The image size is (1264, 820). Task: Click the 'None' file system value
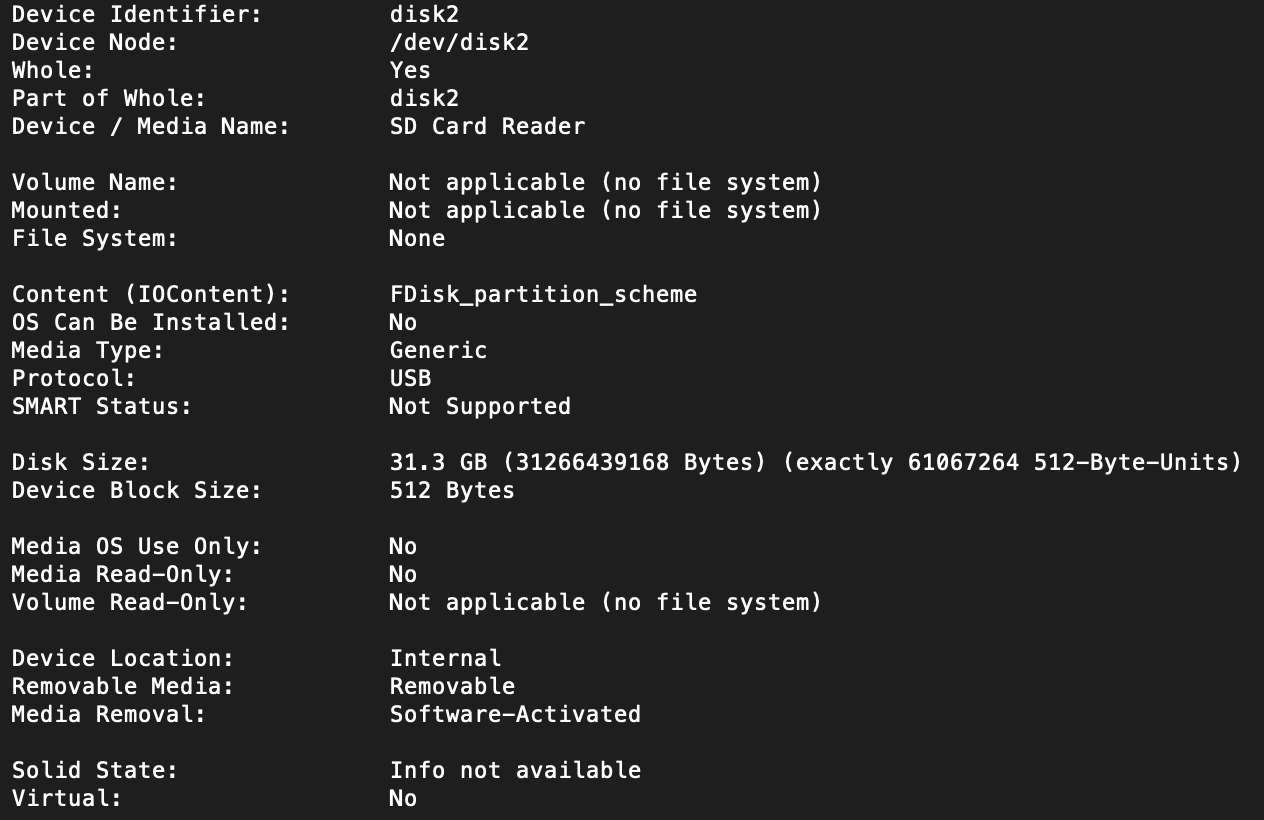pyautogui.click(x=417, y=239)
